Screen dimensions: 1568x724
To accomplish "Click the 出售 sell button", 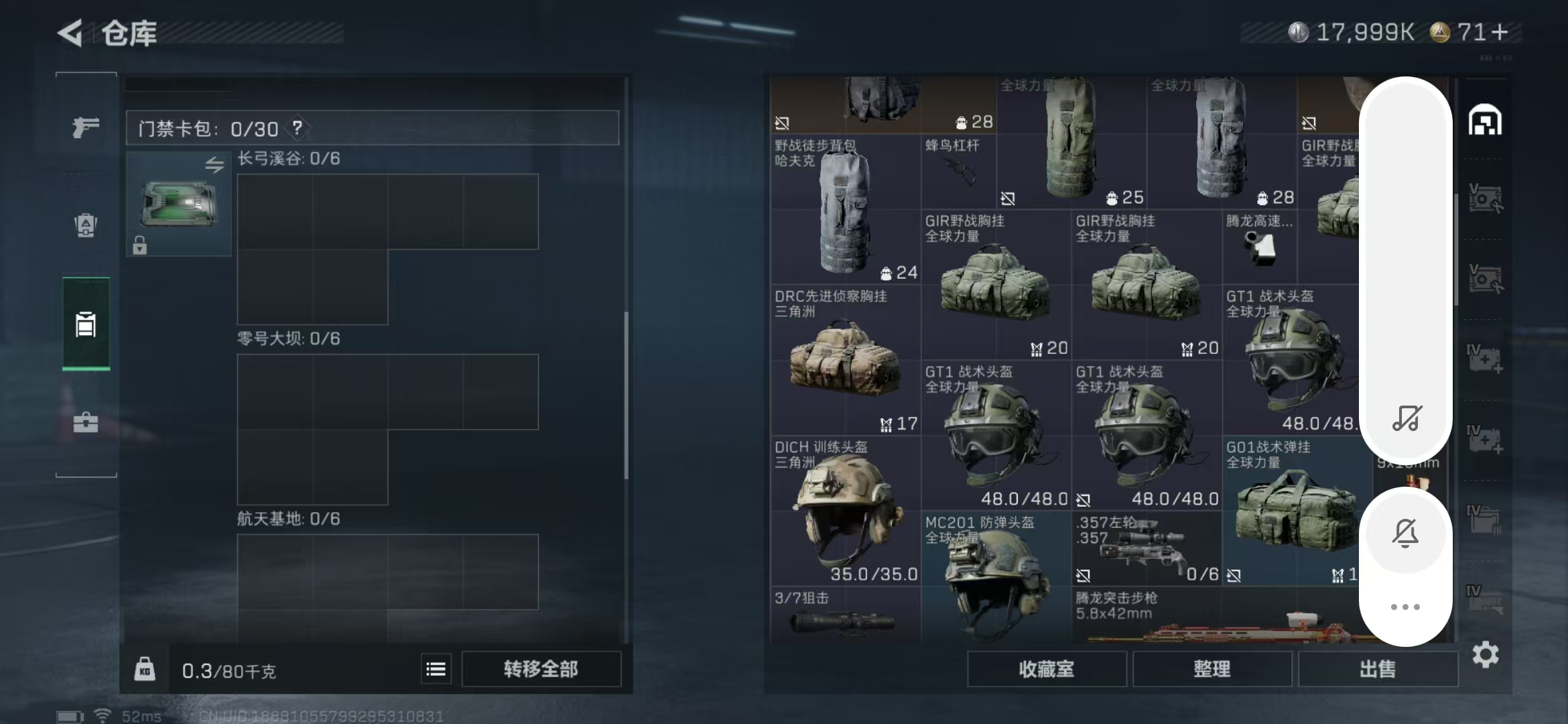I will click(x=1378, y=669).
